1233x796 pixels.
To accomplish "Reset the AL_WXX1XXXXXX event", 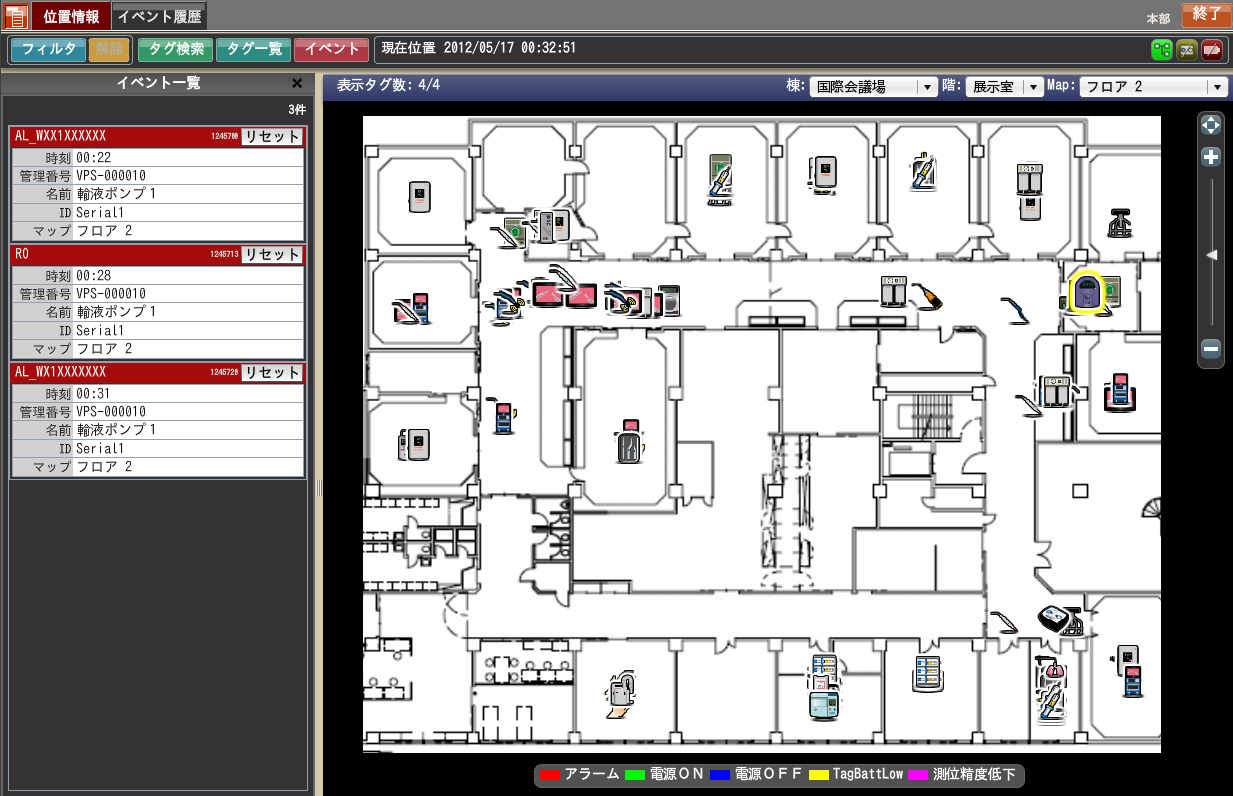I will coord(272,137).
